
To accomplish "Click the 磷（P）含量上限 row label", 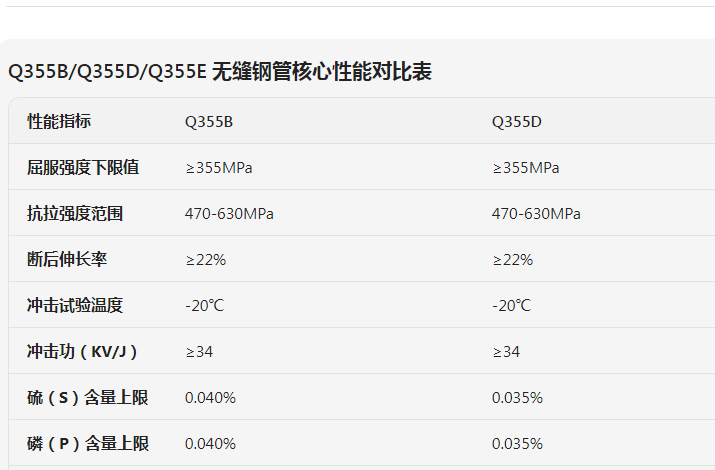I will (88, 444).
